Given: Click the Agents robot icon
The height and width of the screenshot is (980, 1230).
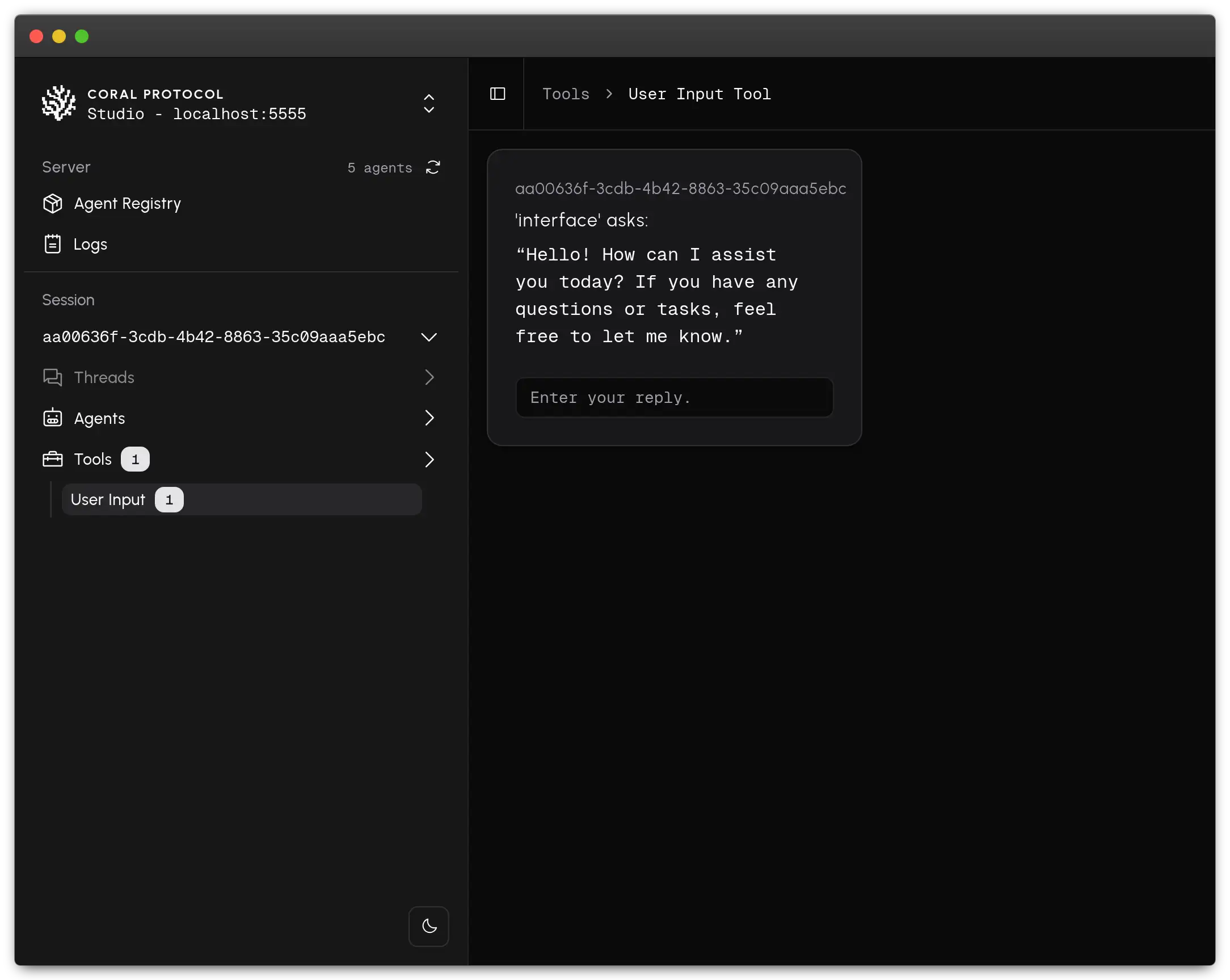Looking at the screenshot, I should pos(53,418).
